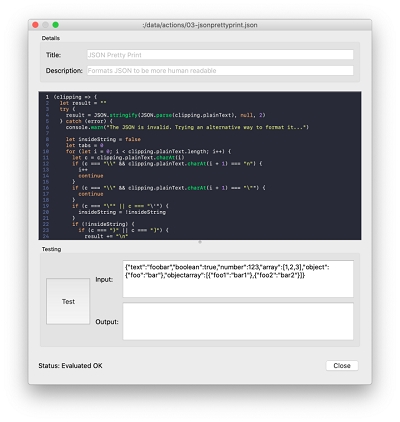The image size is (400, 422).
Task: Click the red close window button
Action: tap(35, 25)
